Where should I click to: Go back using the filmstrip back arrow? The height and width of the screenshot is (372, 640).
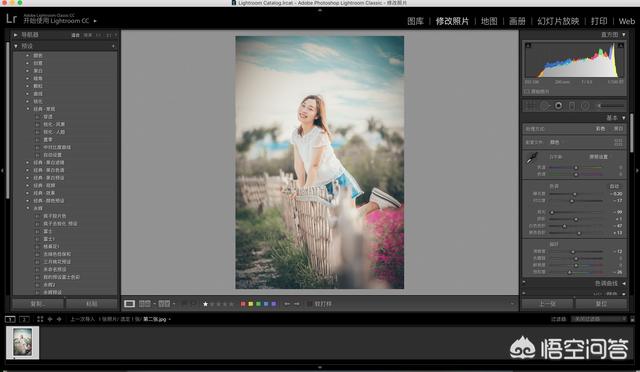[x=50, y=319]
